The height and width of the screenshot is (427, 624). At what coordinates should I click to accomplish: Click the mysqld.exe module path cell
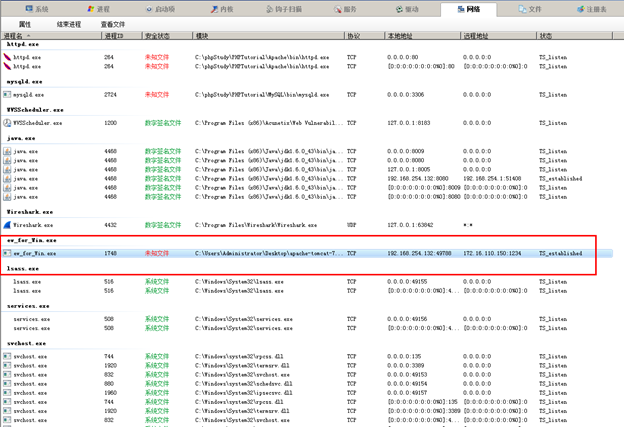(262, 95)
